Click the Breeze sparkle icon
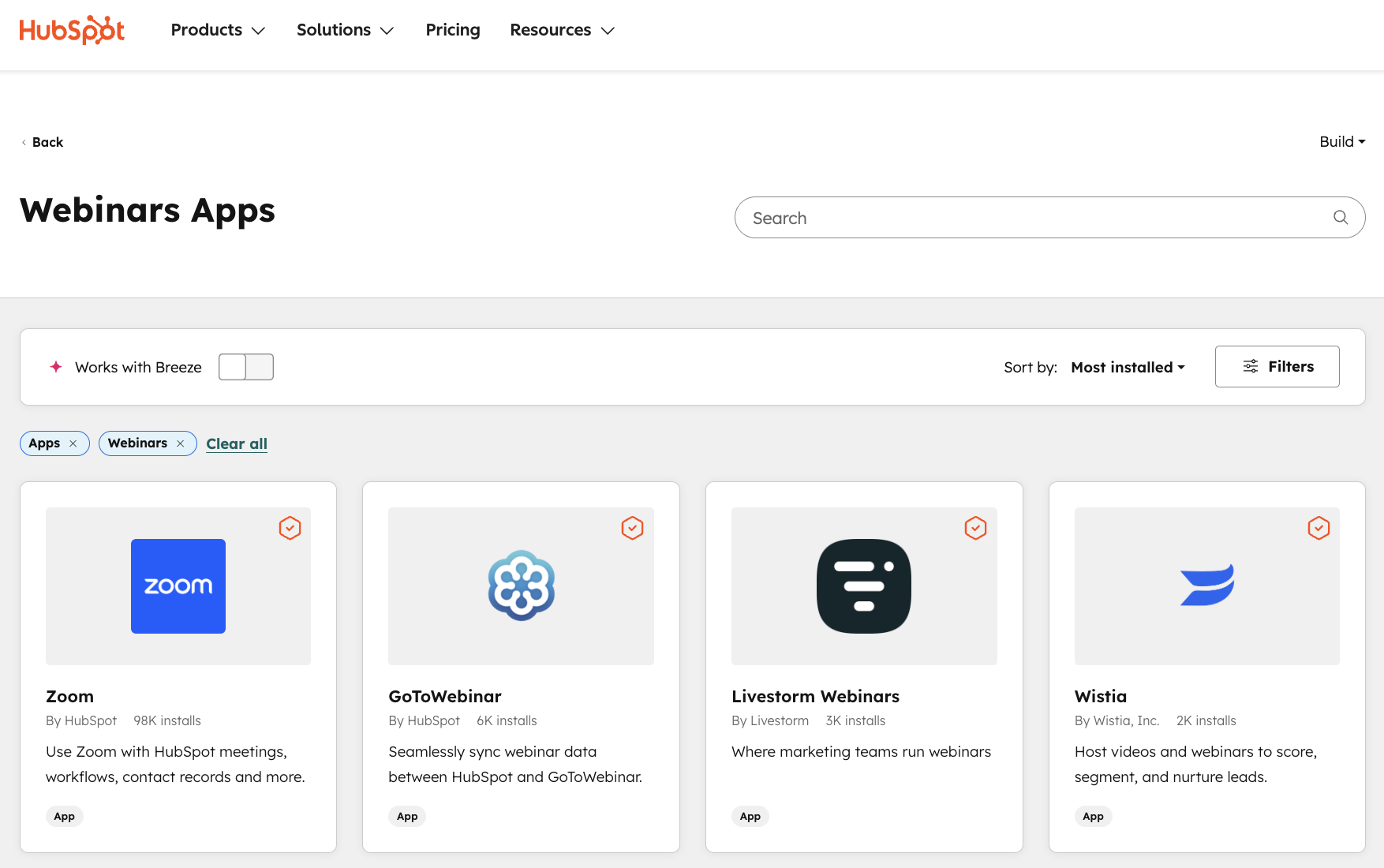This screenshot has height=868, width=1384. pos(56,367)
